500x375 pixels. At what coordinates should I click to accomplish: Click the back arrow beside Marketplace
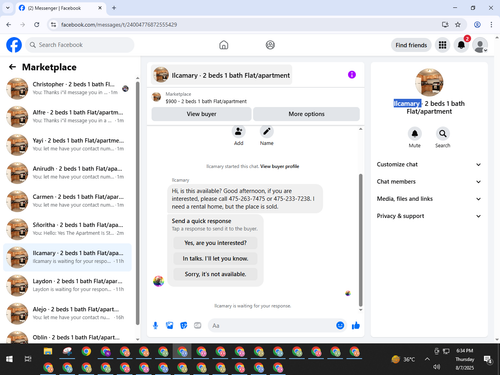click(x=12, y=67)
